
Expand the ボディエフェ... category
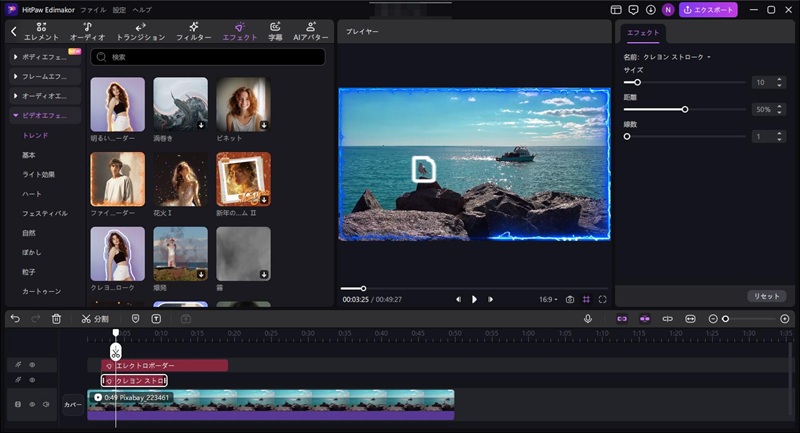(x=45, y=57)
